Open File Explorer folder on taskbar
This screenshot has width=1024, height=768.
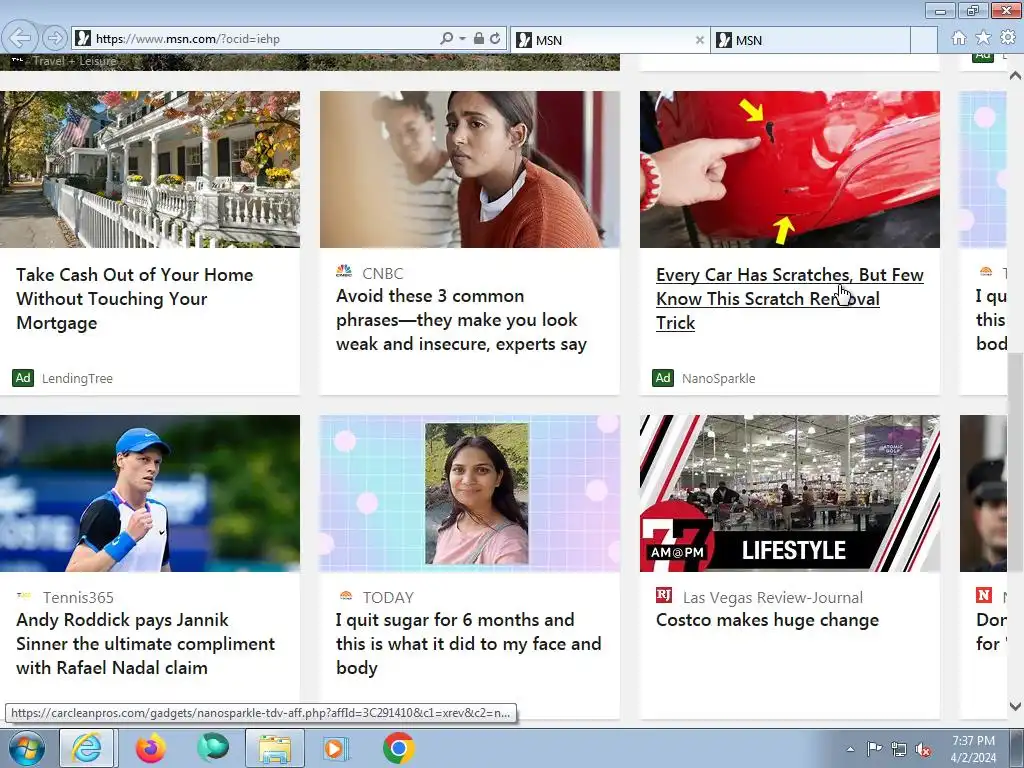click(x=275, y=748)
